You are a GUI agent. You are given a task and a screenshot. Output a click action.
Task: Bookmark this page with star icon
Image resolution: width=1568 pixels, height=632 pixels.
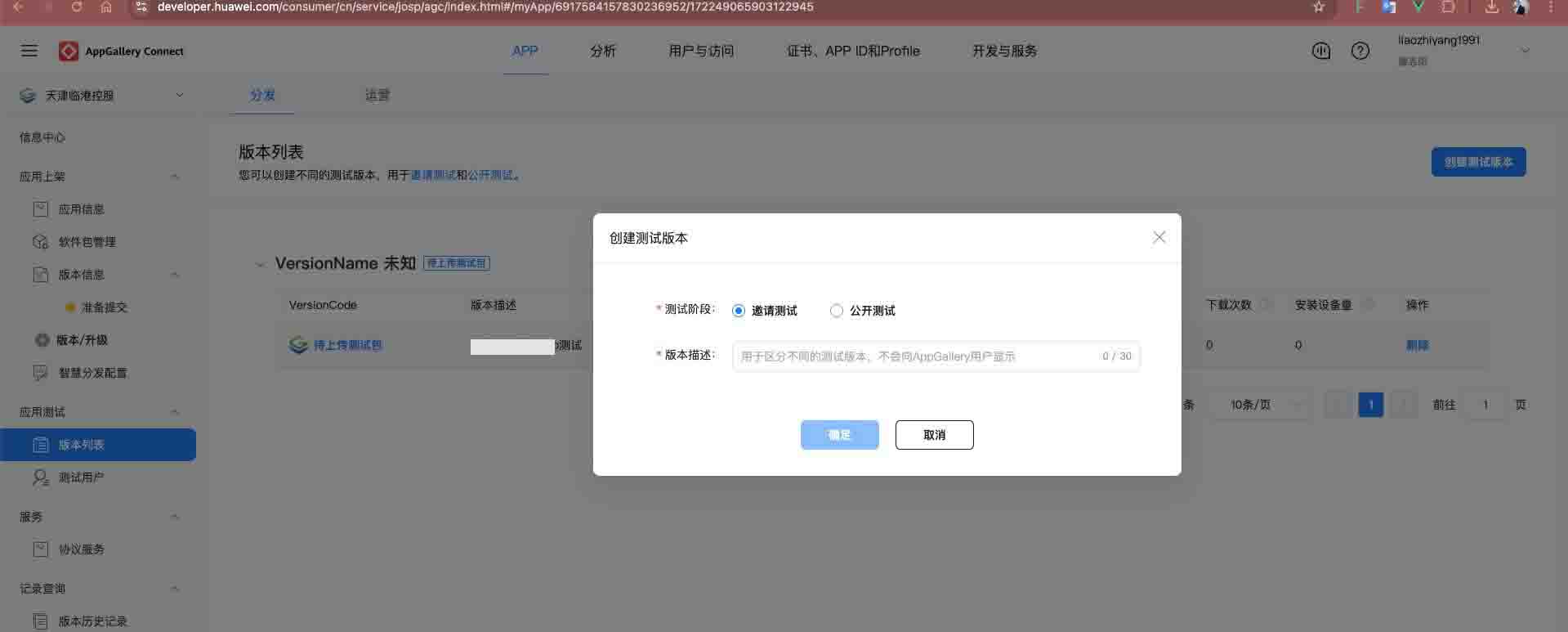[1318, 7]
